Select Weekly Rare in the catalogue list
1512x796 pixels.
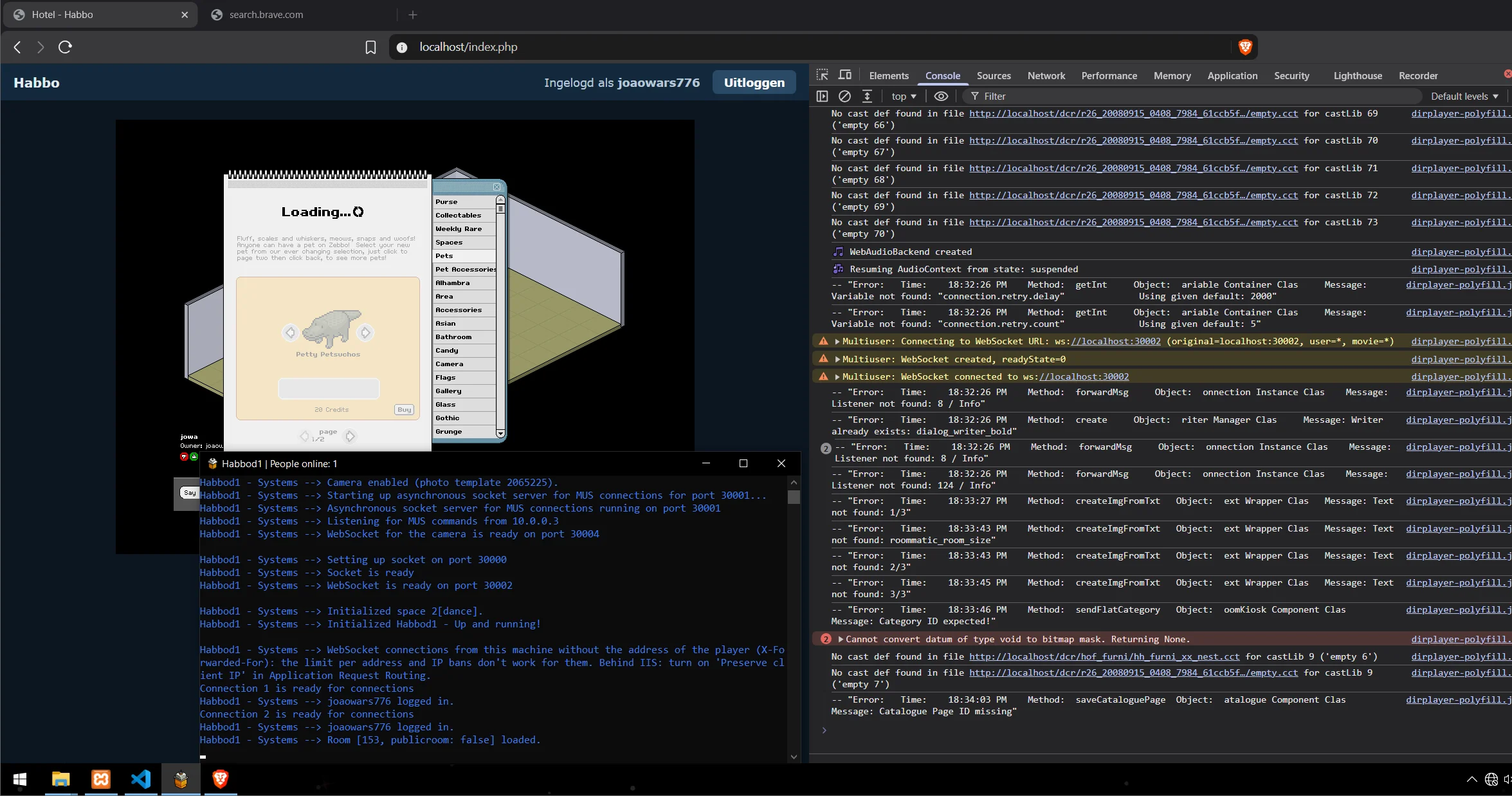pos(464,228)
